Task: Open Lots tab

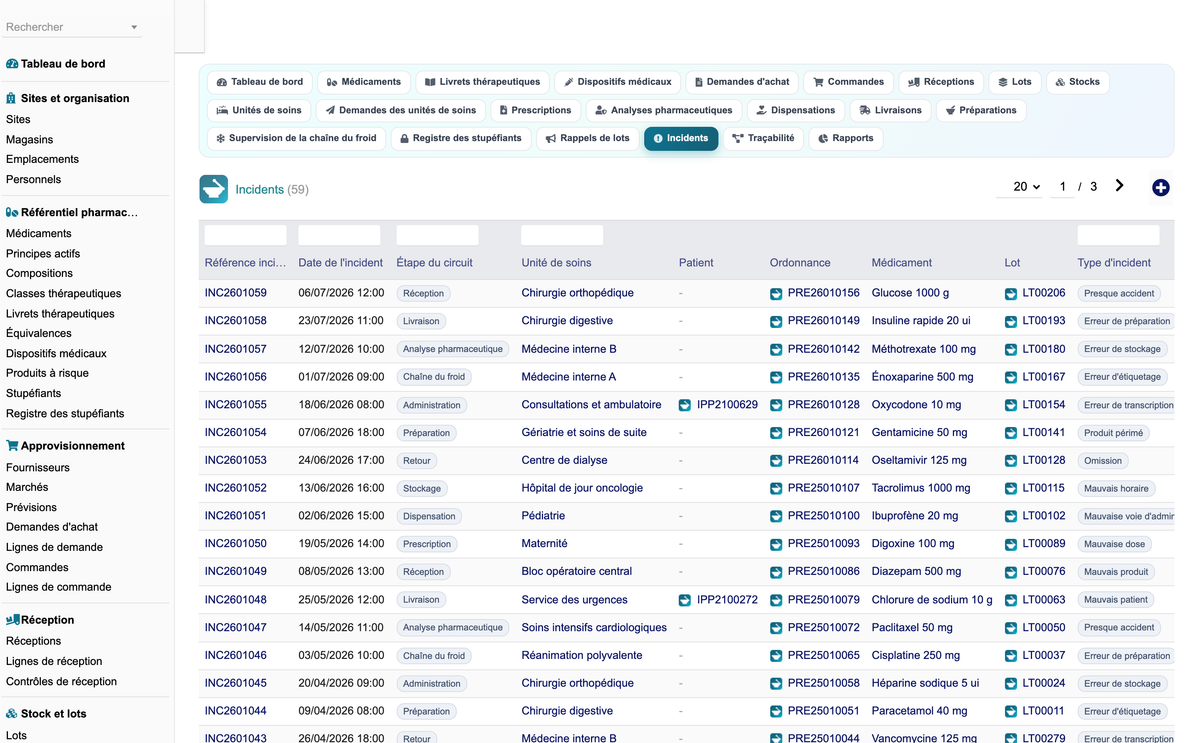Action: pyautogui.click(x=1014, y=82)
